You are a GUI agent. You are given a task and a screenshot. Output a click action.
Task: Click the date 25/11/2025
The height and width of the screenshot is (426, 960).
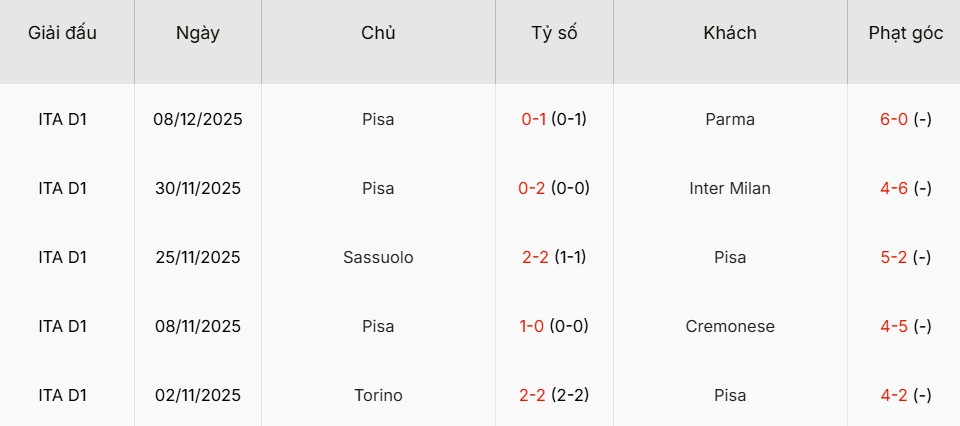pos(198,257)
